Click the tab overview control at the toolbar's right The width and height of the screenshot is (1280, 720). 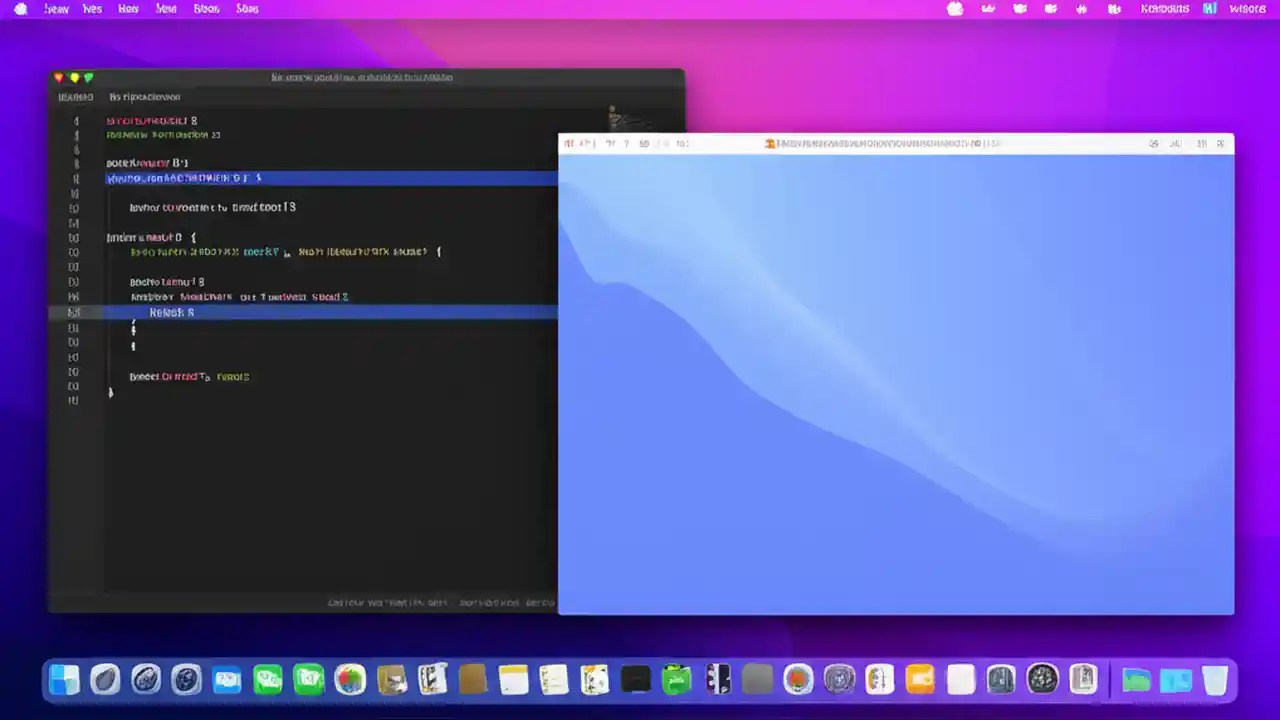point(1220,143)
